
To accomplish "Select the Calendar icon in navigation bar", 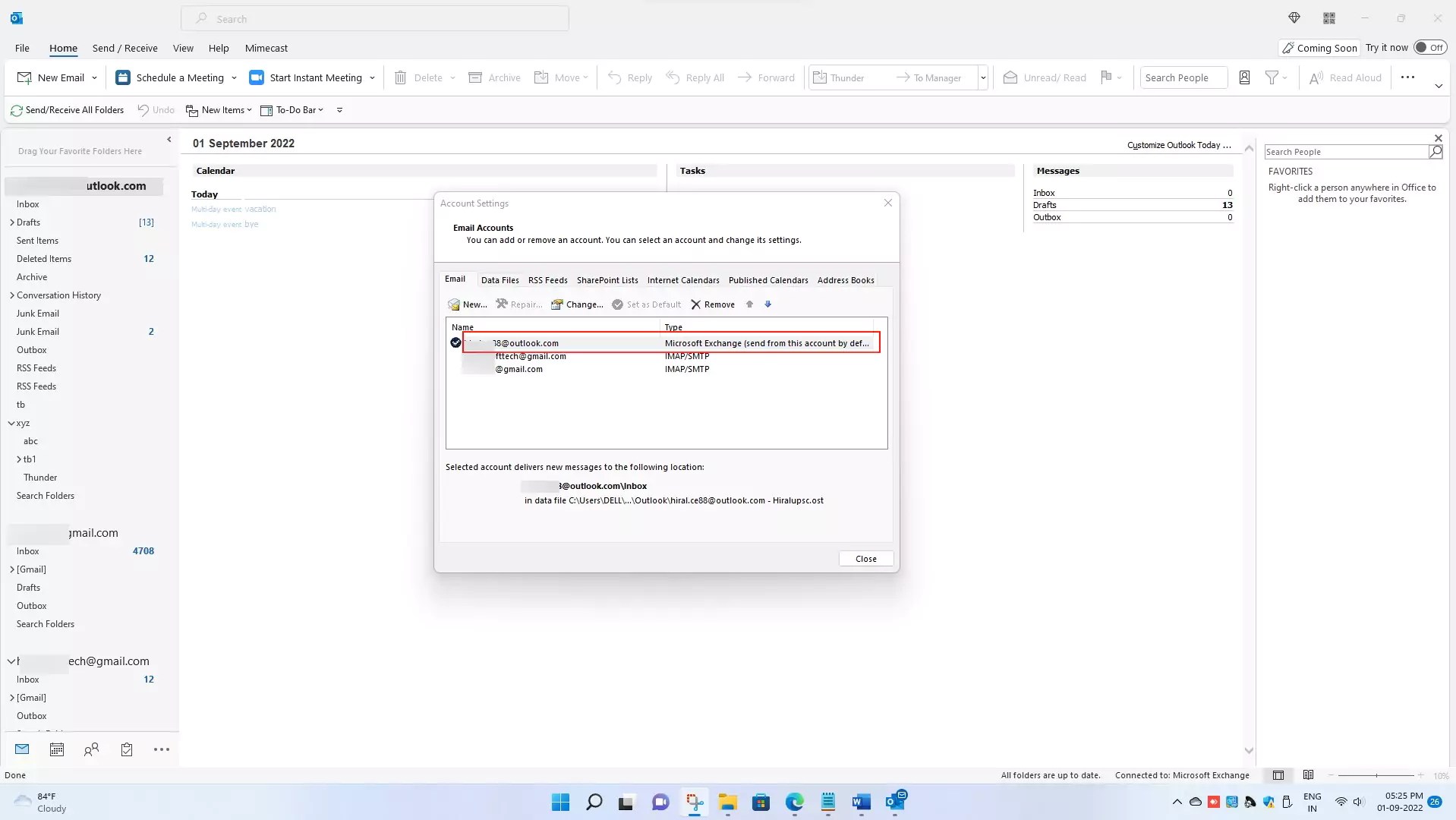I will point(56,749).
